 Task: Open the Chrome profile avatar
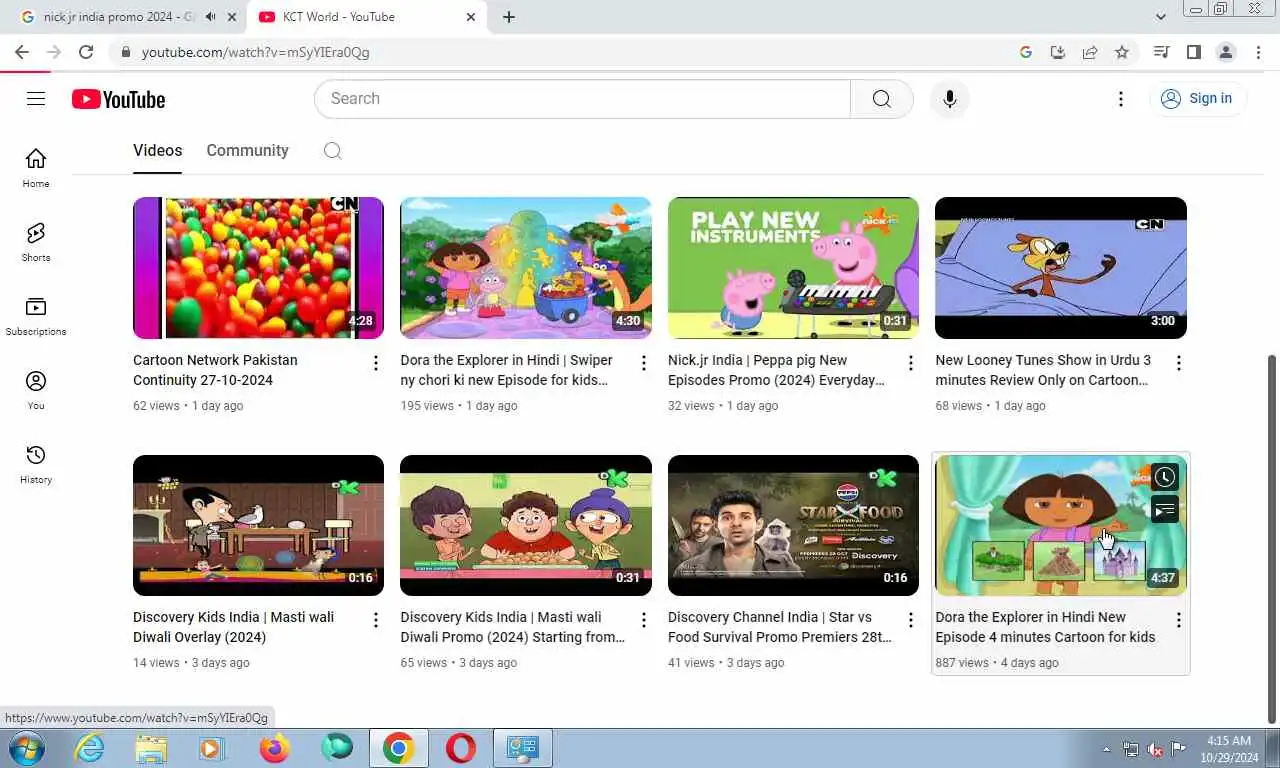(1226, 52)
